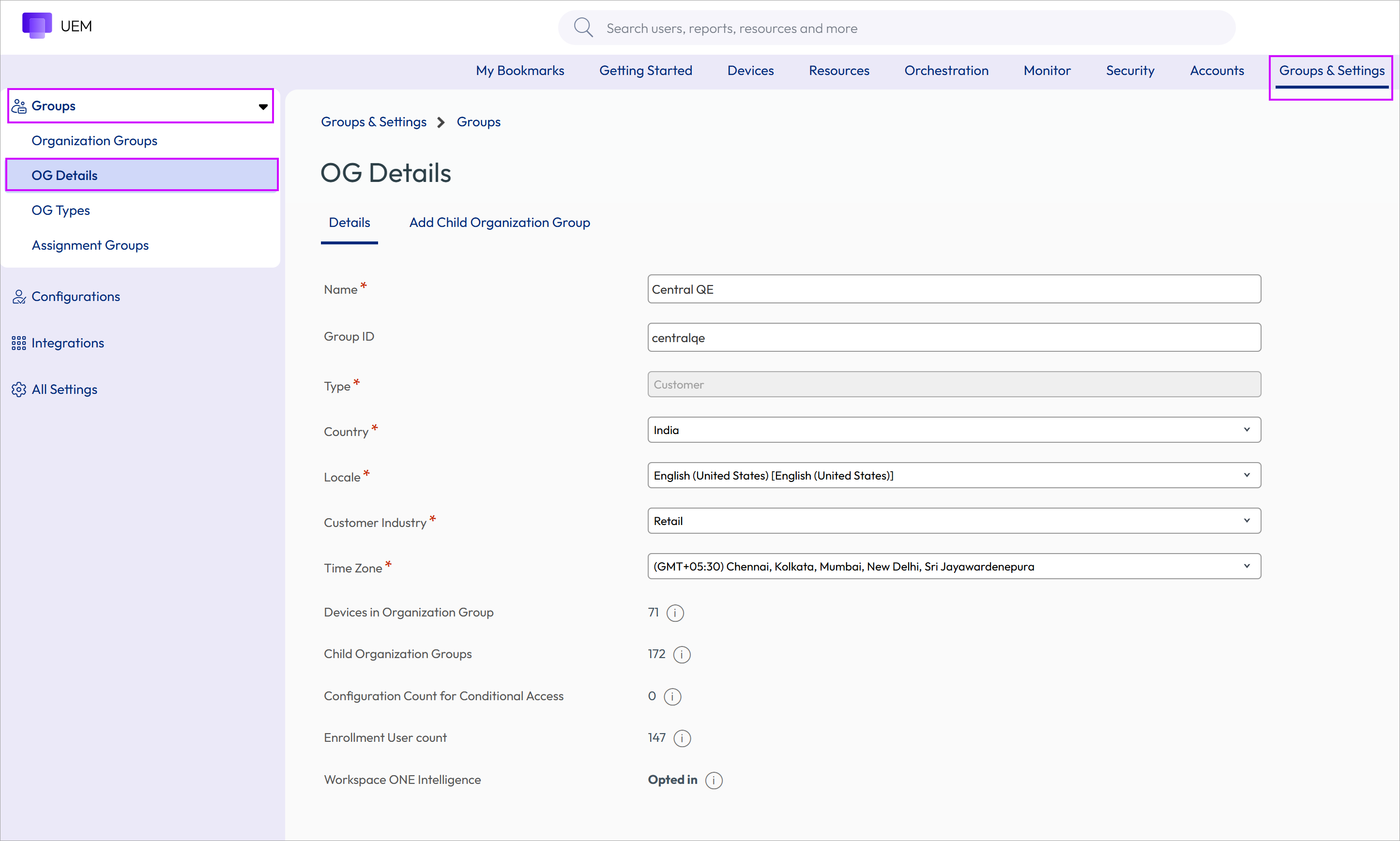This screenshot has height=841, width=1400.
Task: Click the value 71 for devices
Action: pos(654,612)
